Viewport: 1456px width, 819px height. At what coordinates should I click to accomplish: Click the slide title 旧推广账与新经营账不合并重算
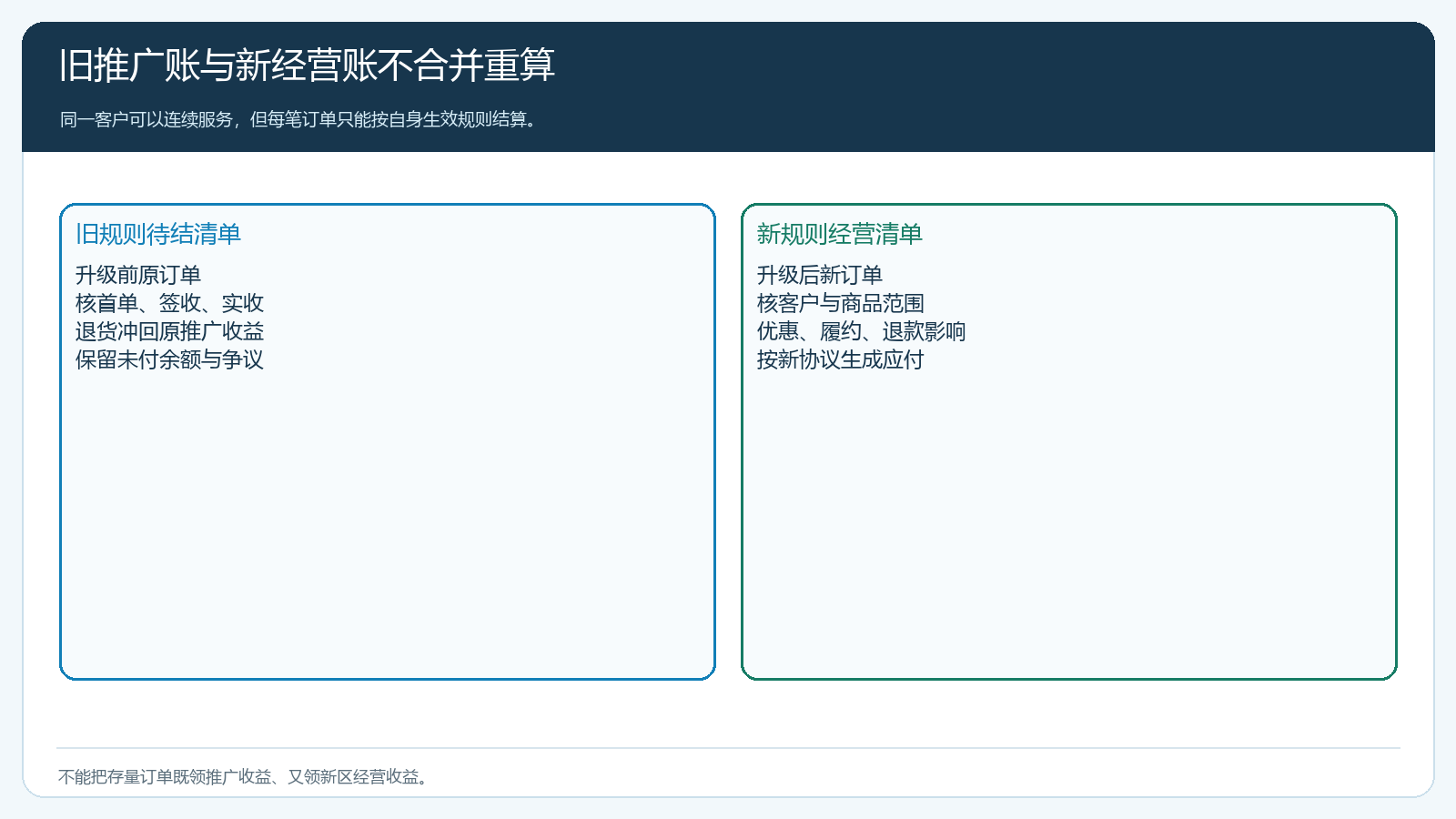pos(307,66)
